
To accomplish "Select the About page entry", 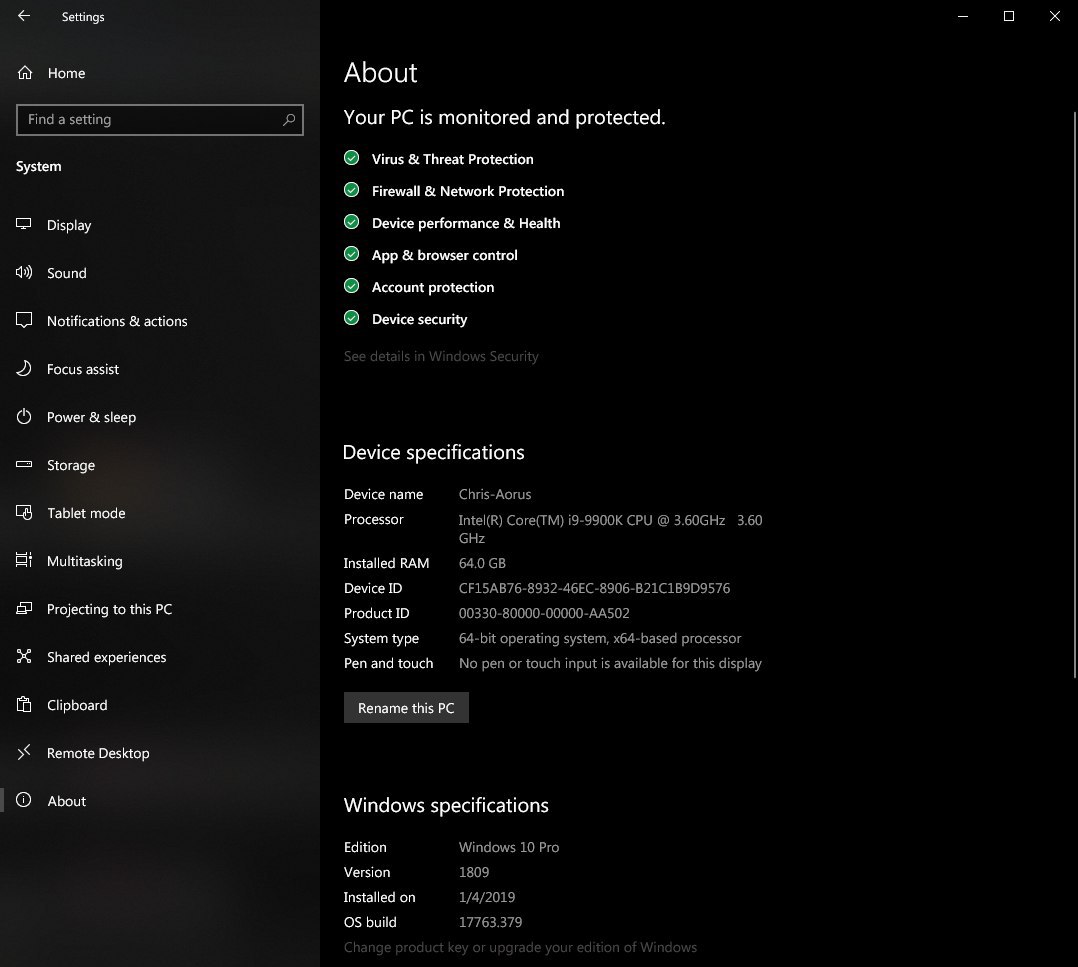I will point(67,801).
